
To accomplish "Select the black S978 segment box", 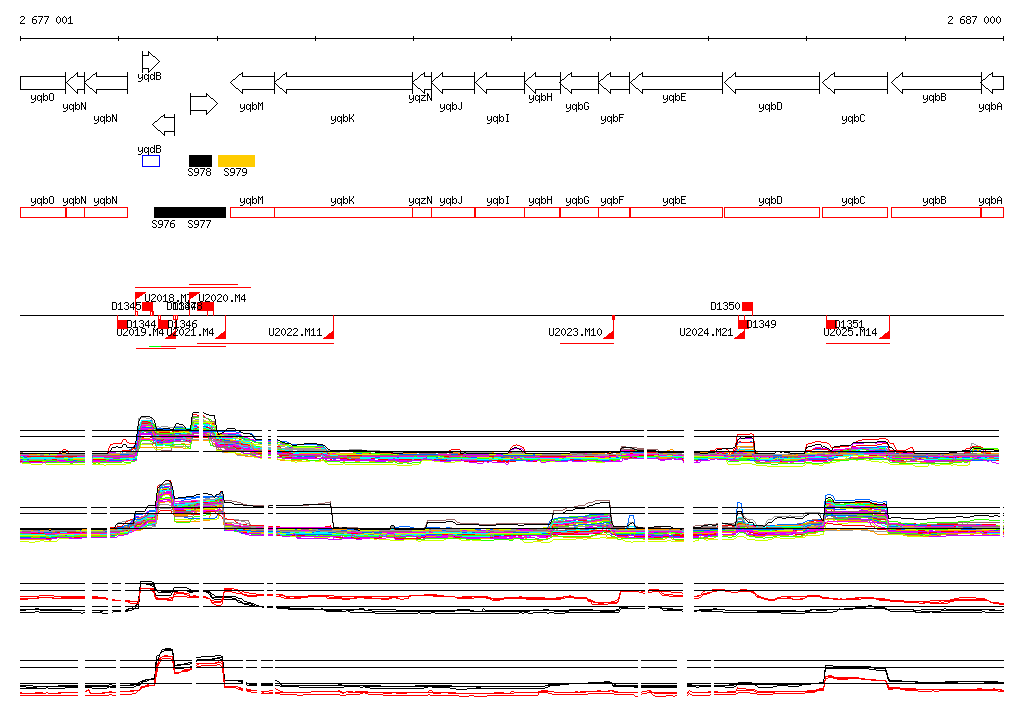I will (x=200, y=161).
